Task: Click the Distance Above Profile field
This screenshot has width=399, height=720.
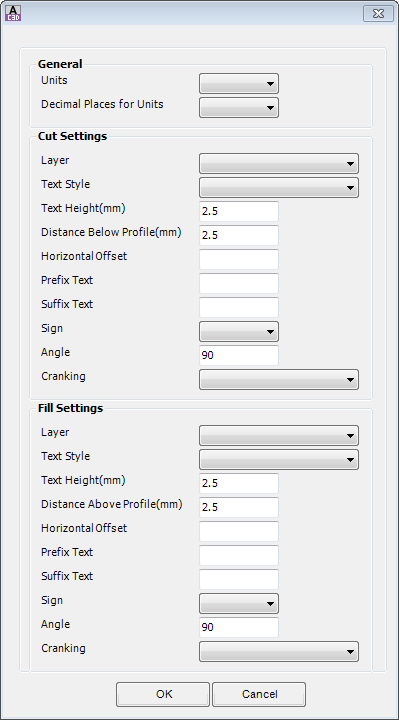Action: pyautogui.click(x=239, y=507)
